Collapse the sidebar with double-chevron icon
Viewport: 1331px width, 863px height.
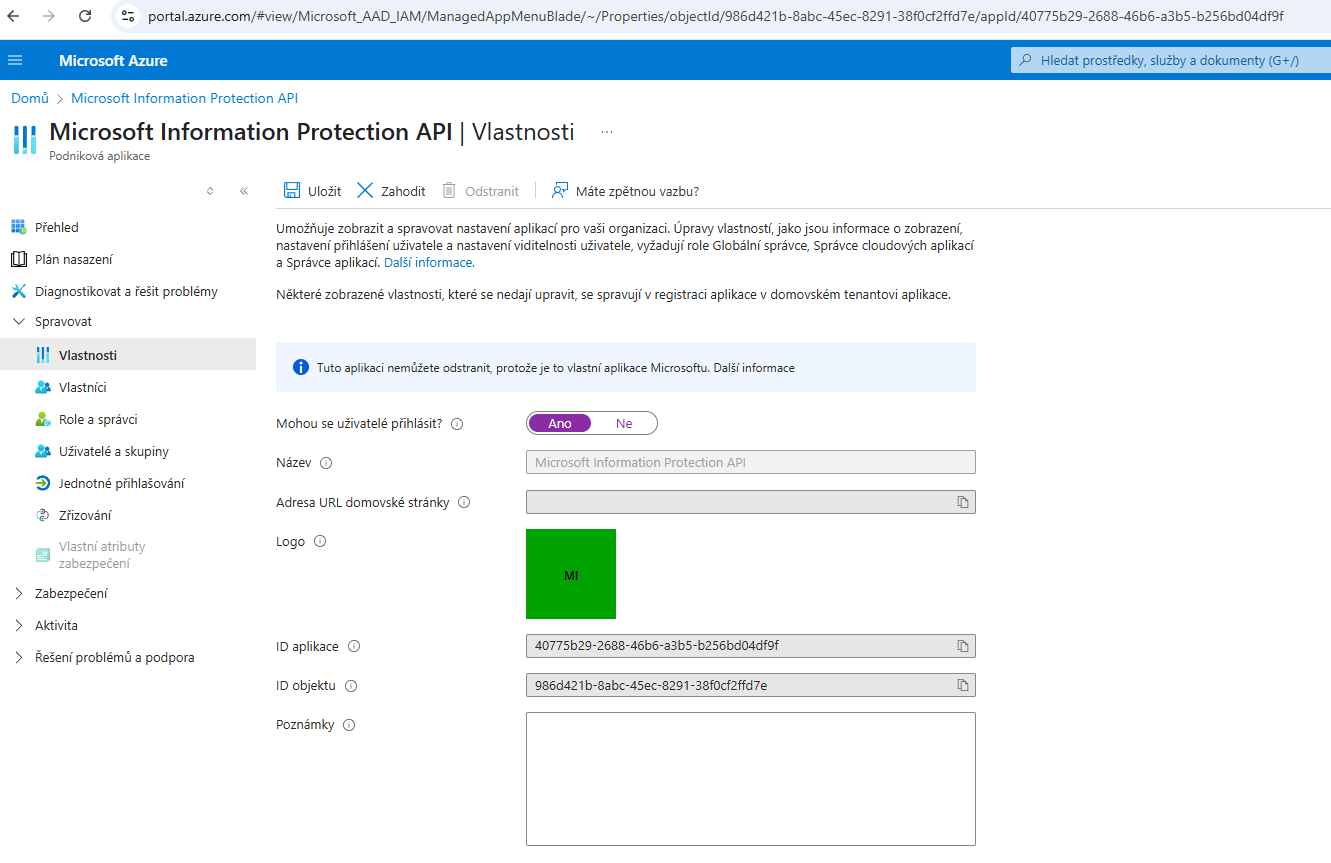click(x=243, y=191)
